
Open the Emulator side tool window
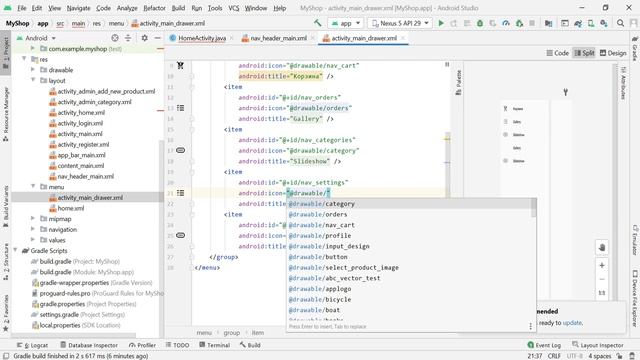(635, 240)
